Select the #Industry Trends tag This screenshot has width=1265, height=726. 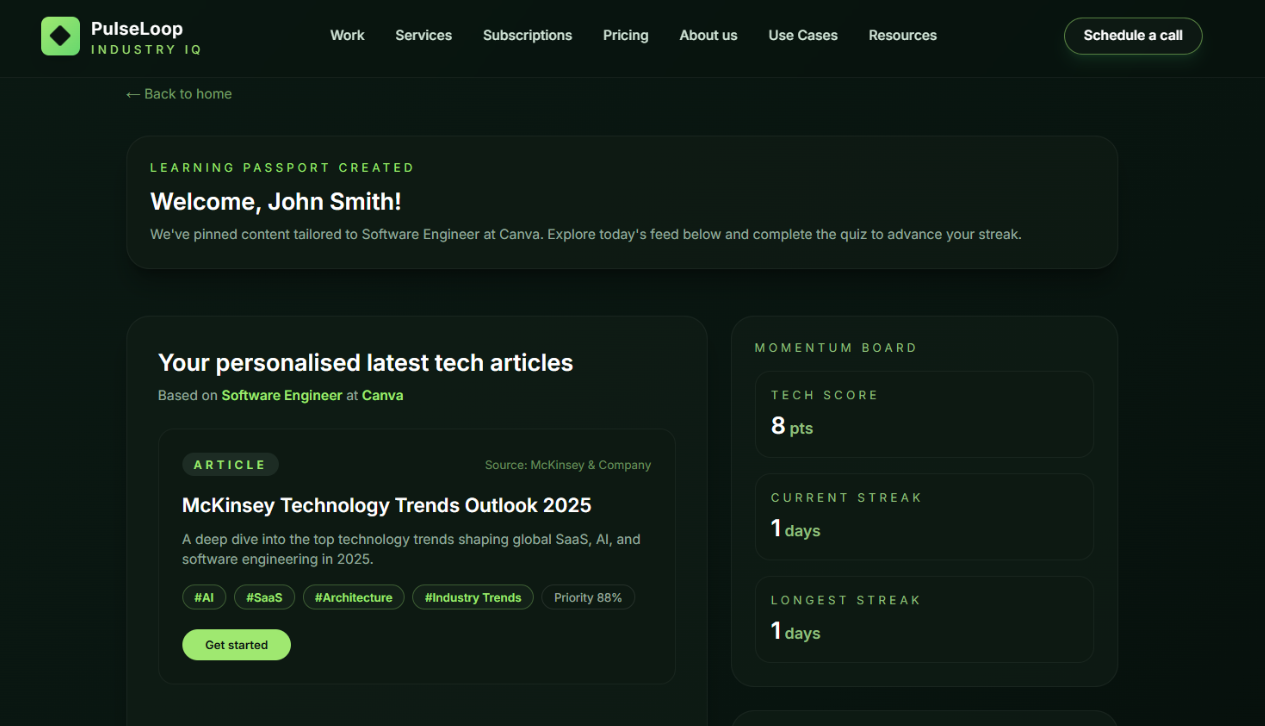473,598
